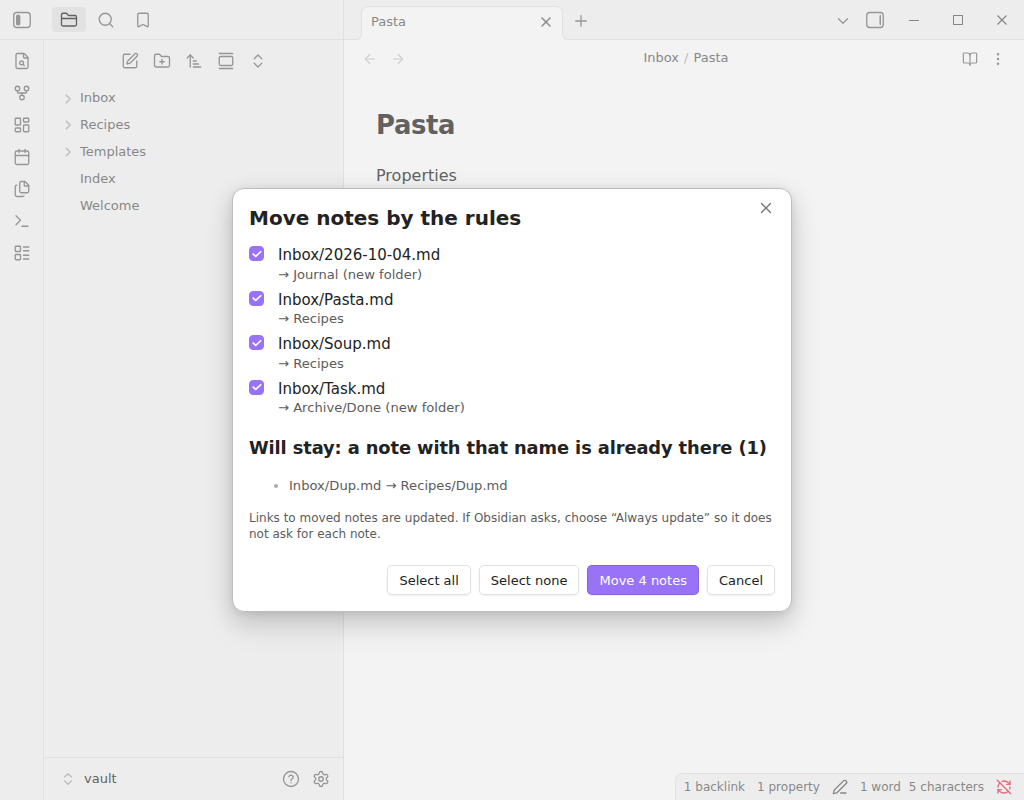
Task: Open the Index note in file tree
Action: pyautogui.click(x=97, y=178)
